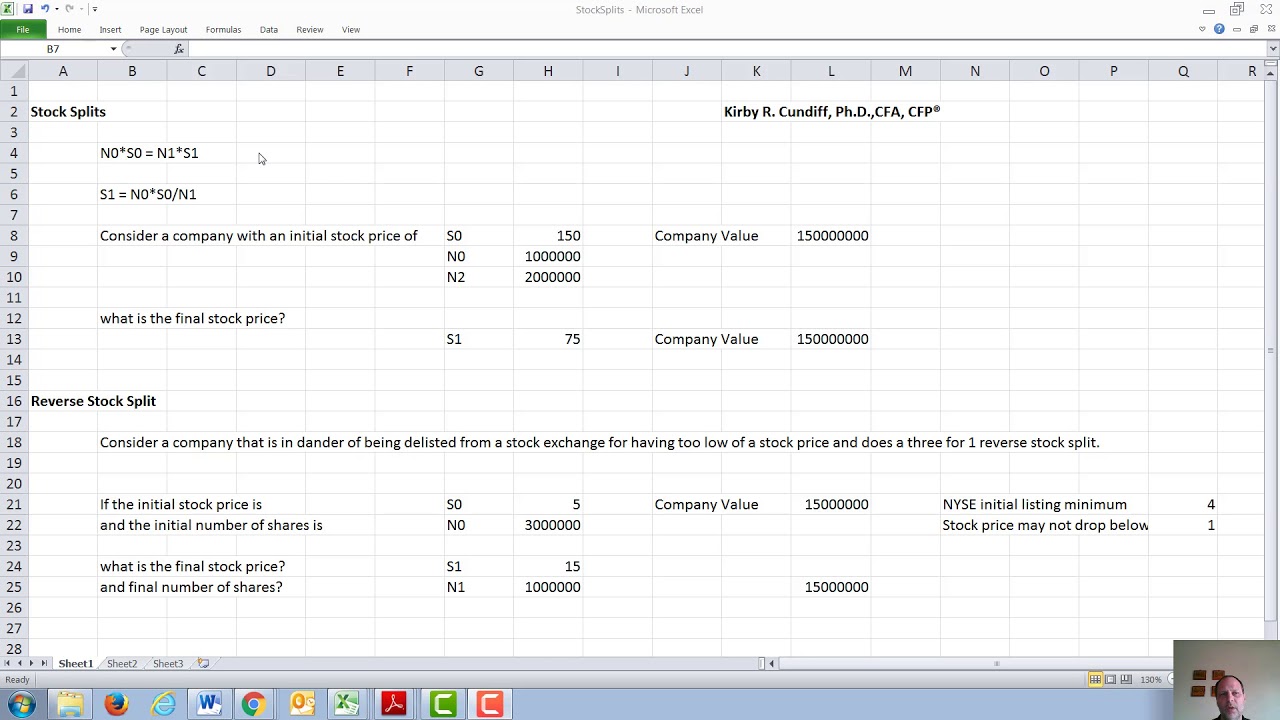Open Adobe Acrobat from the taskbar
The height and width of the screenshot is (720, 1280).
393,705
